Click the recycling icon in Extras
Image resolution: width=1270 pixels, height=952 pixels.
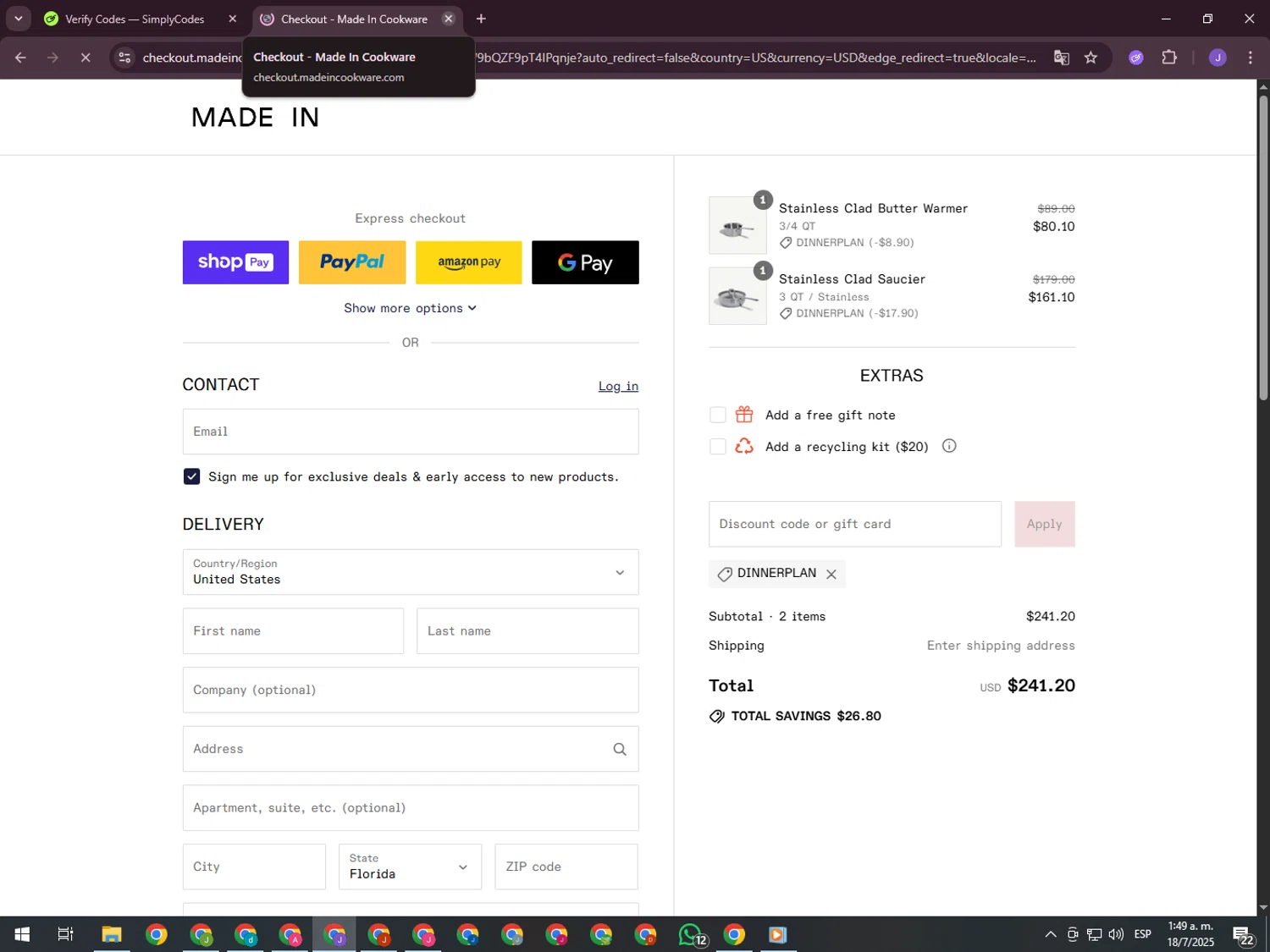tap(744, 446)
